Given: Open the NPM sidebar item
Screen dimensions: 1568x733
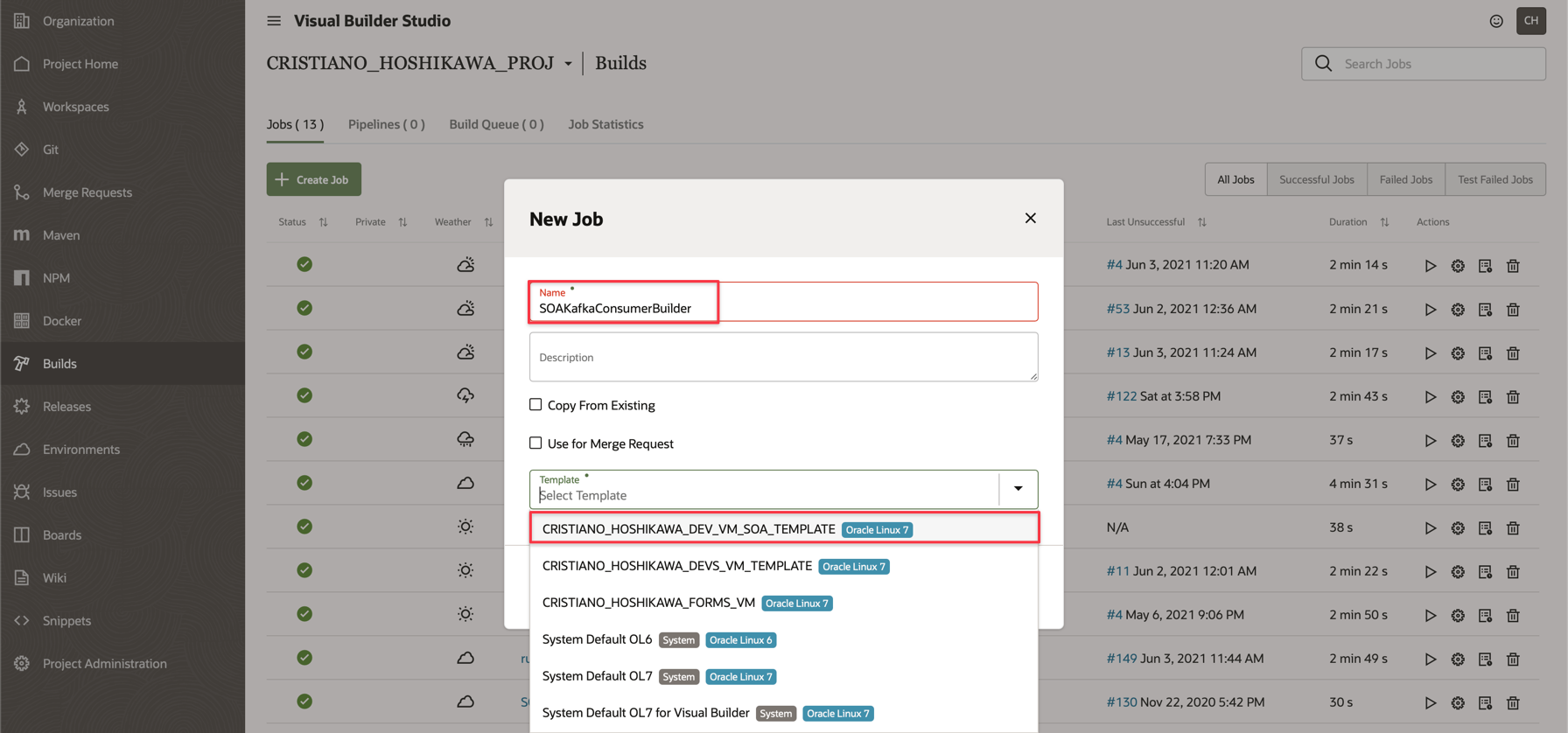Looking at the screenshot, I should pyautogui.click(x=122, y=278).
